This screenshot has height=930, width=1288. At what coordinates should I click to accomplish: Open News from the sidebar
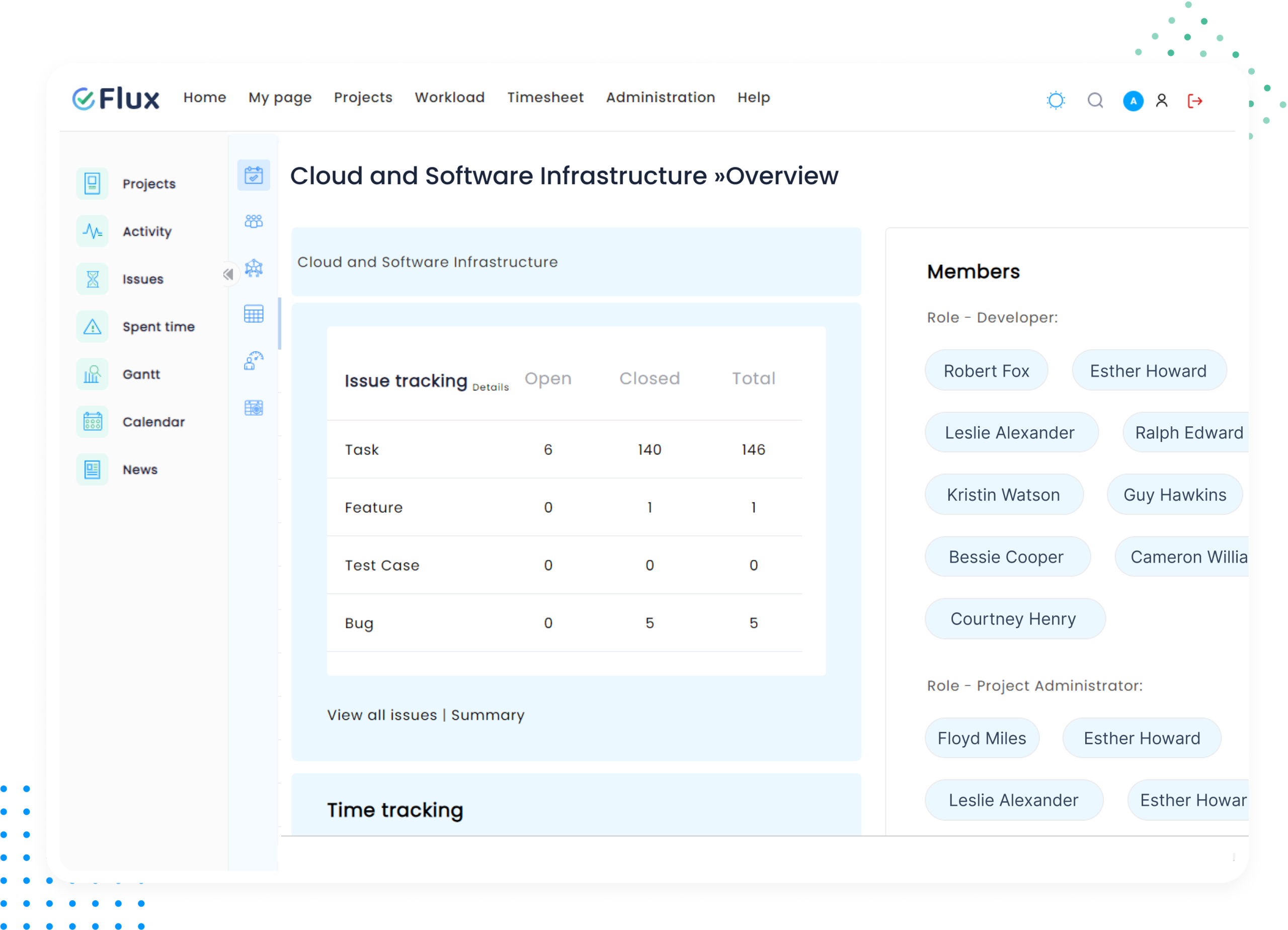click(x=140, y=469)
